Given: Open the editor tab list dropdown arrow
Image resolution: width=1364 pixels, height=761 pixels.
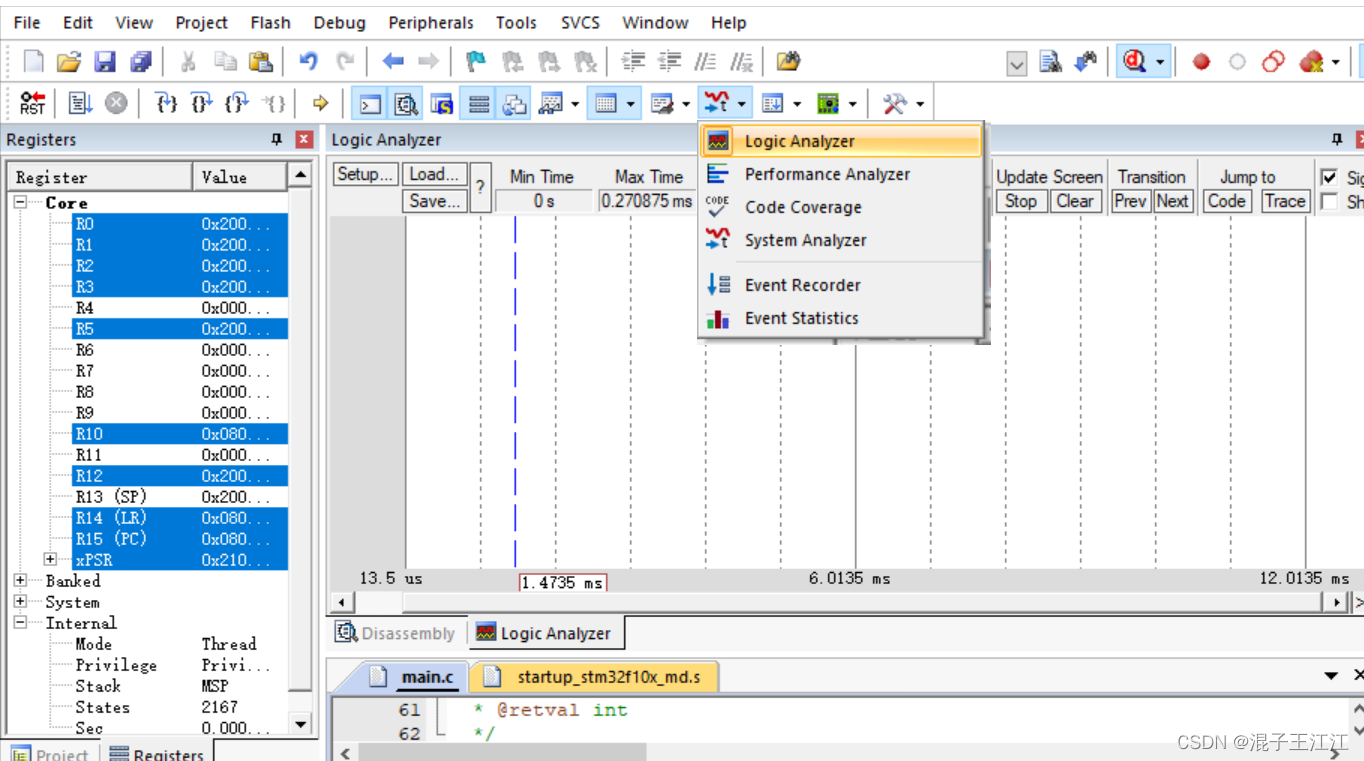Looking at the screenshot, I should pyautogui.click(x=1331, y=676).
